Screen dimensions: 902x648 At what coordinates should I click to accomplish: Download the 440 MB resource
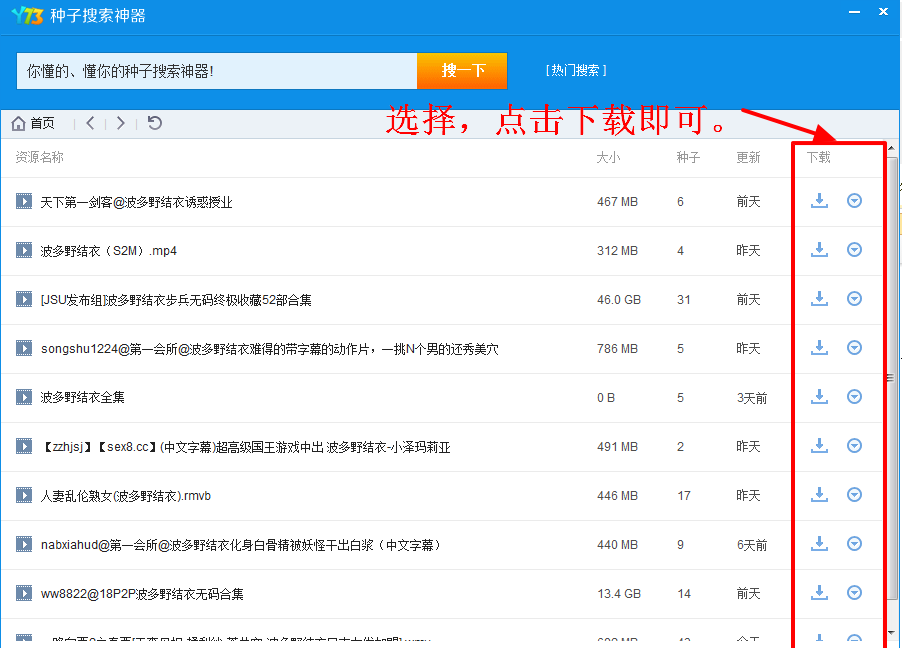(819, 543)
